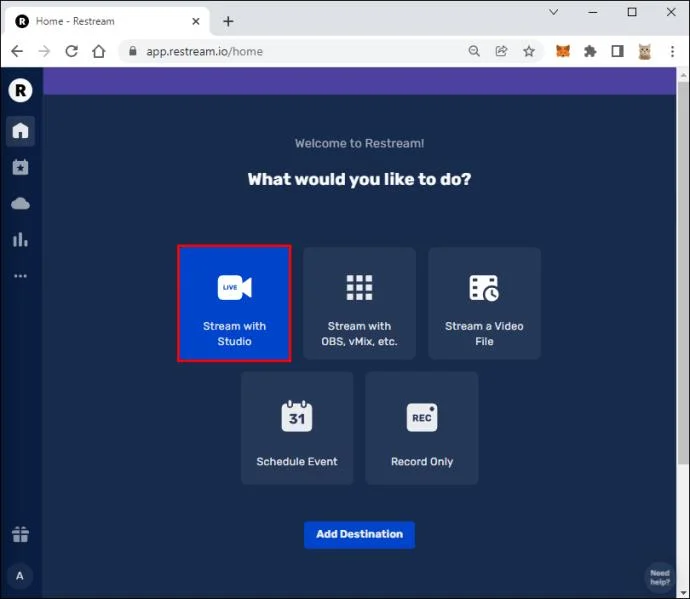
Task: Open the MetaMask fox extension
Action: click(563, 51)
